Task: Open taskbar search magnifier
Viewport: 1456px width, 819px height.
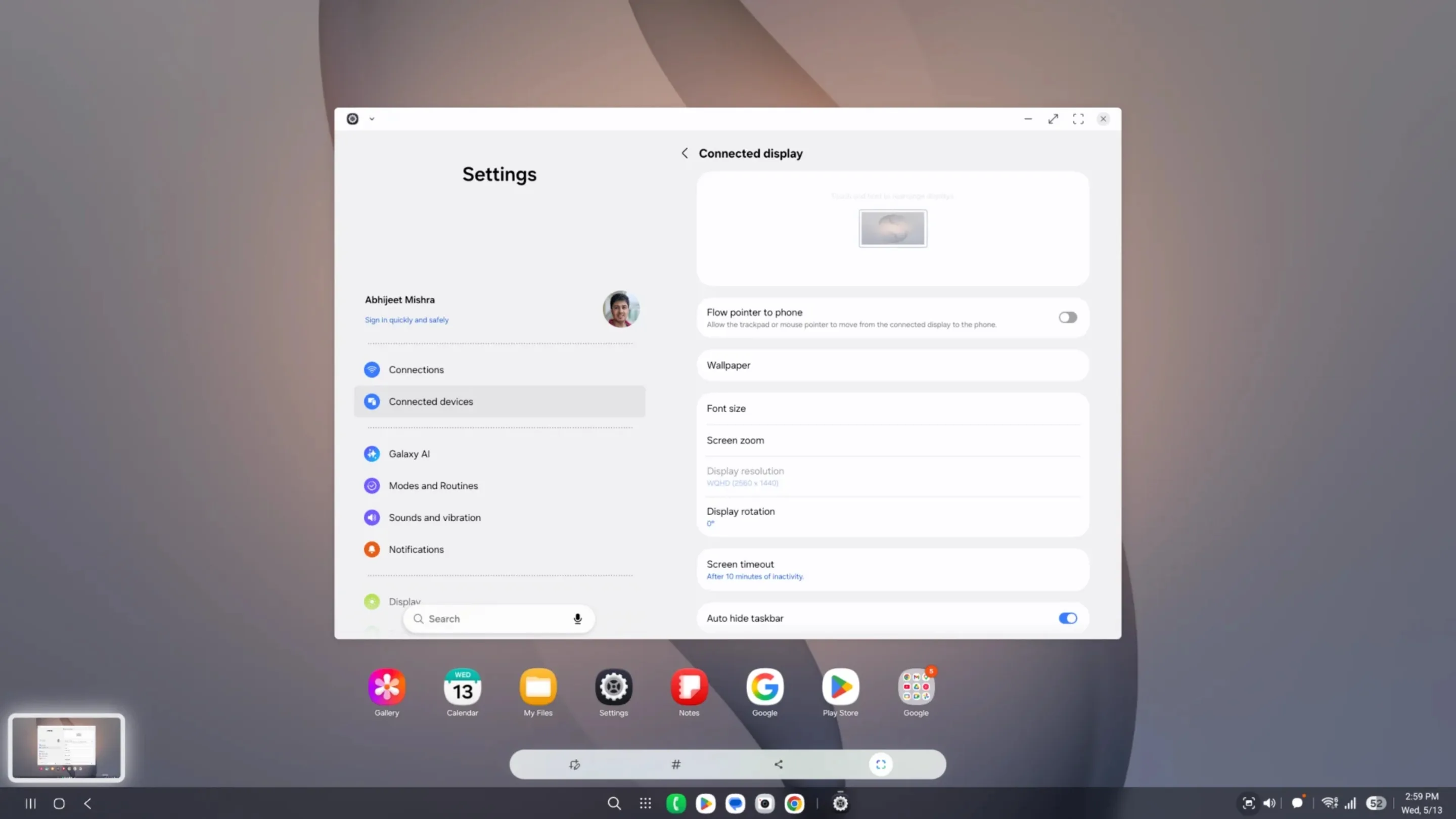Action: [614, 803]
